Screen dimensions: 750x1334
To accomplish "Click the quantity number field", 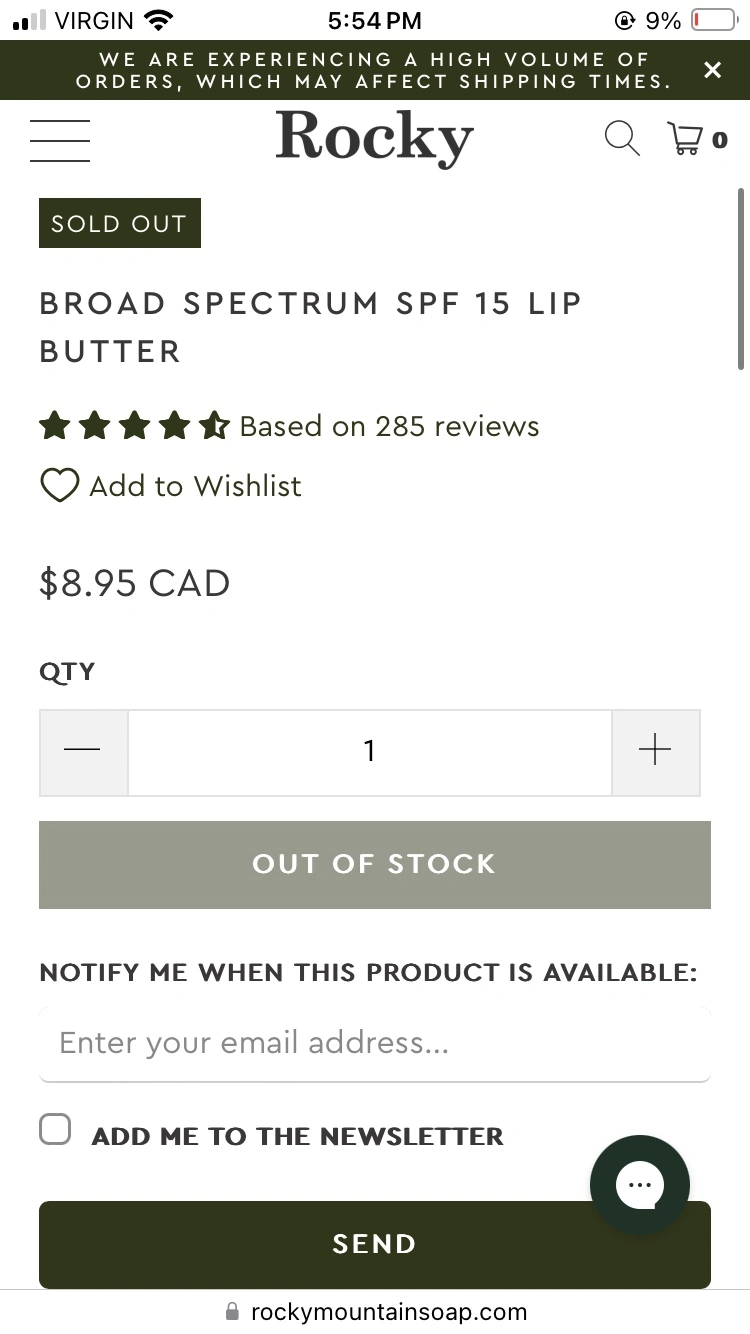I will (370, 752).
